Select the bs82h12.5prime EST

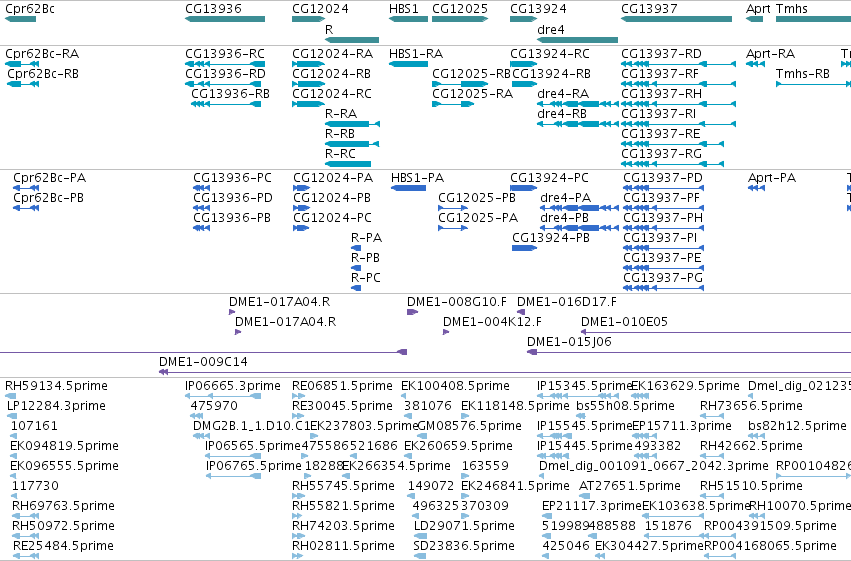click(x=797, y=426)
